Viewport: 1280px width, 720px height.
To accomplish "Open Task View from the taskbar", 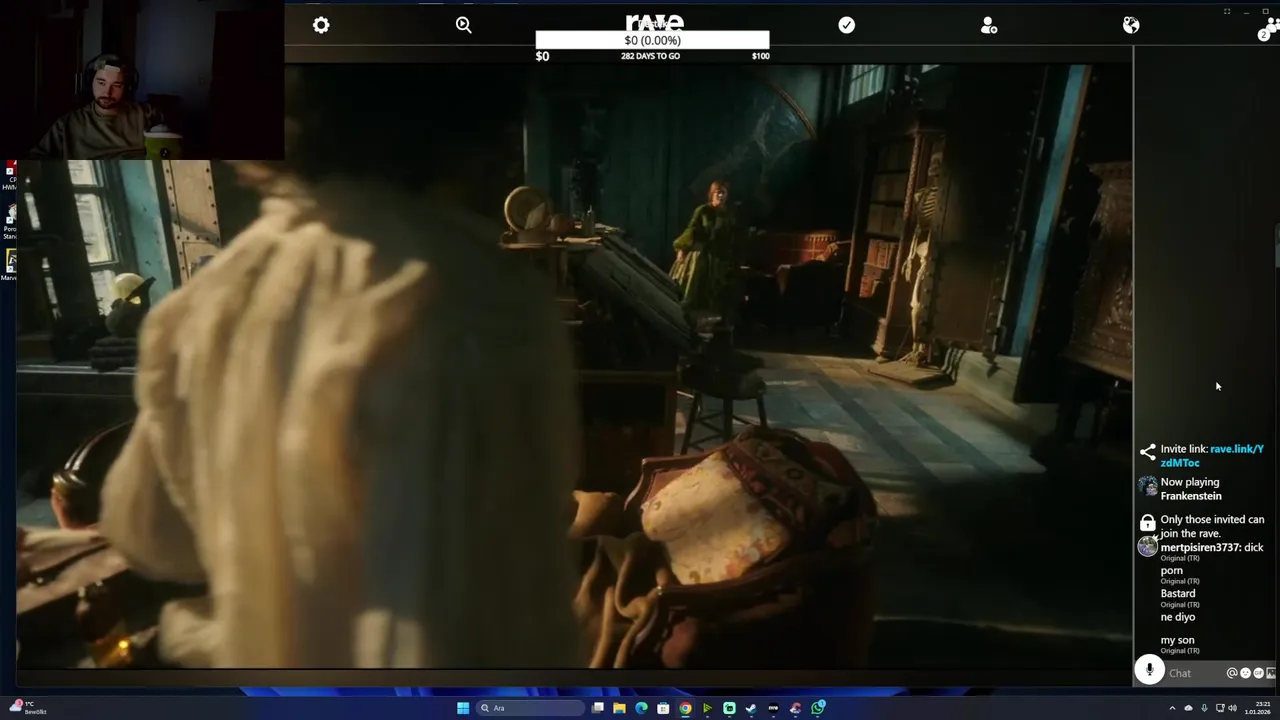I will coord(598,708).
